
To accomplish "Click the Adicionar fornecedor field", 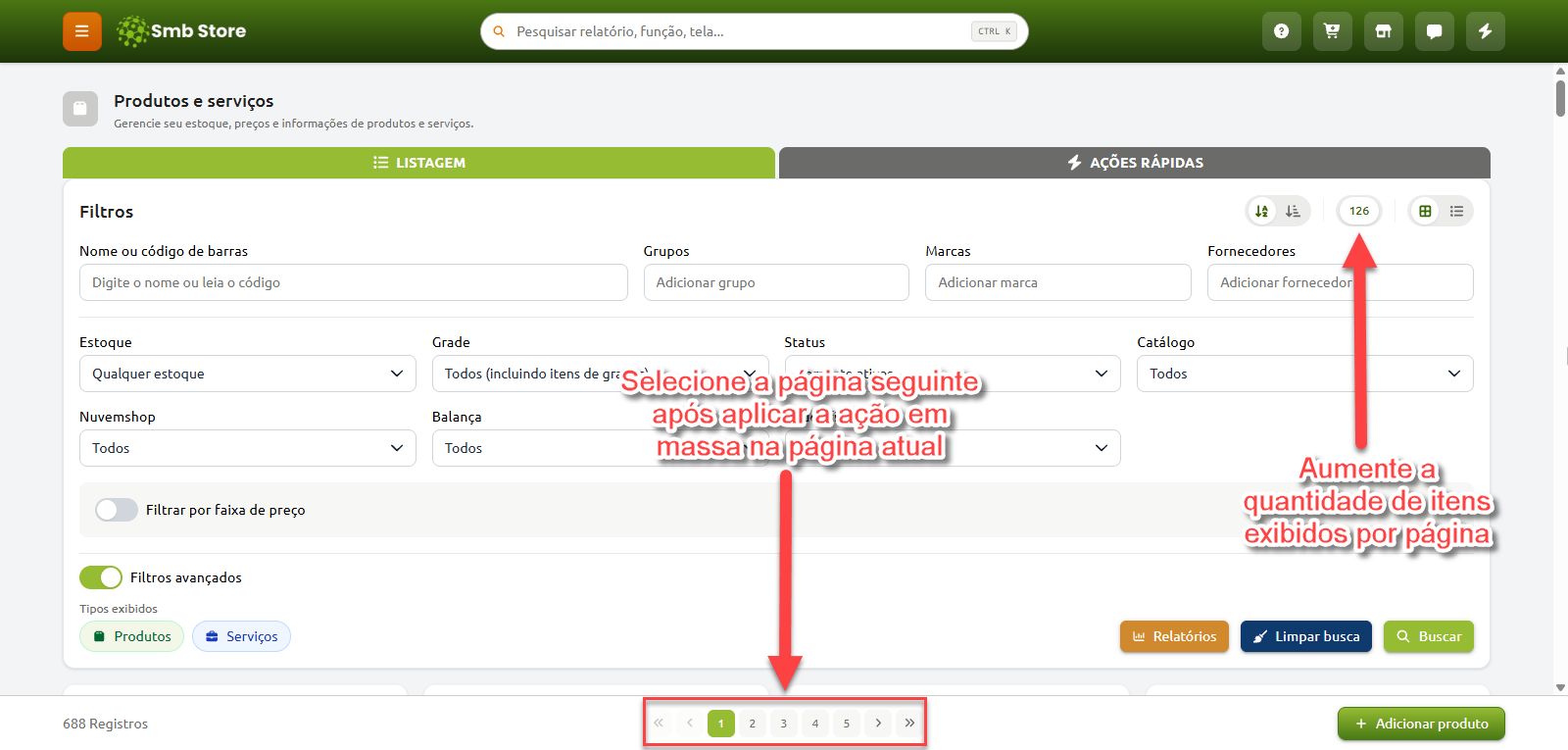I will pyautogui.click(x=1341, y=282).
